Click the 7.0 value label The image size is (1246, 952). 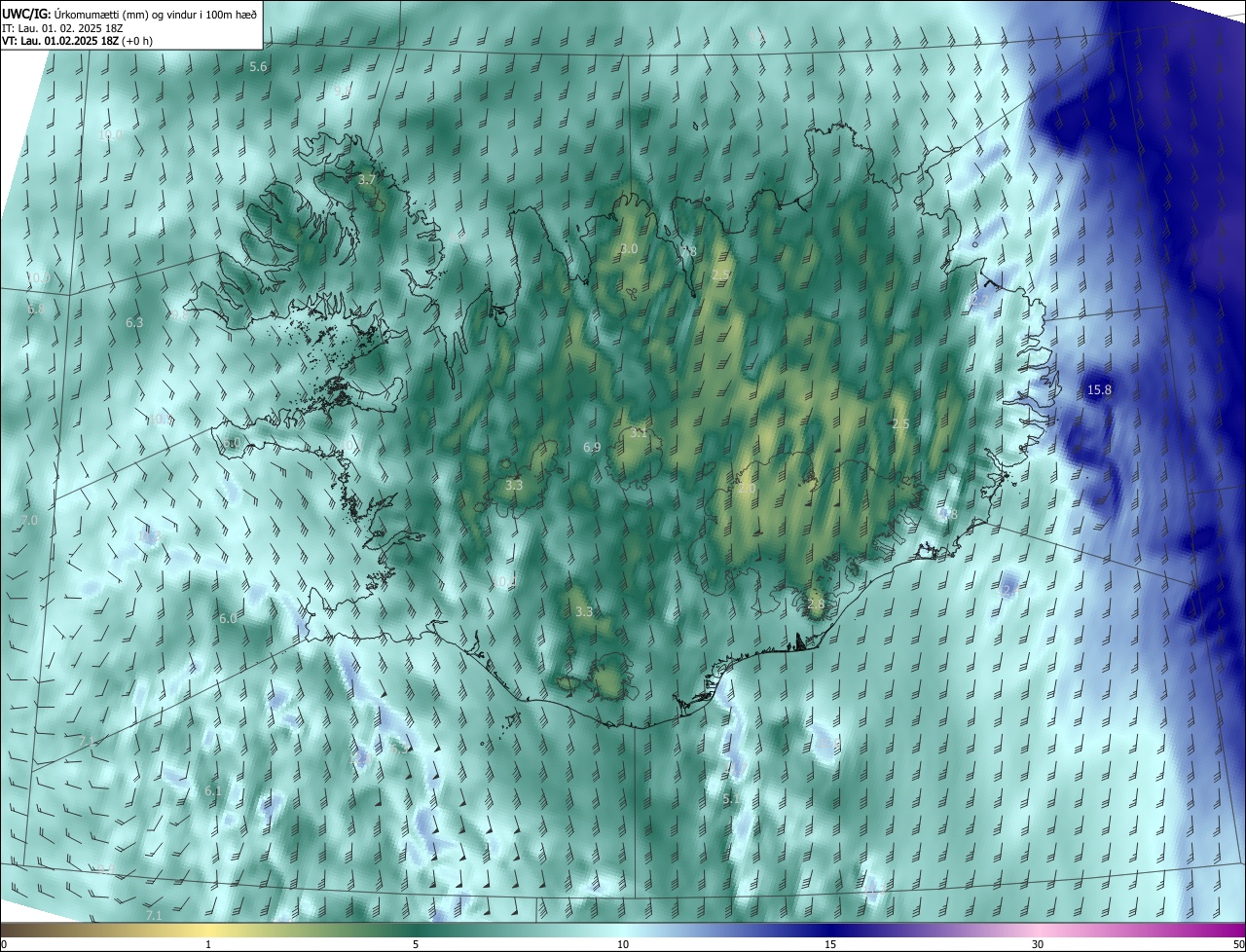(28, 521)
